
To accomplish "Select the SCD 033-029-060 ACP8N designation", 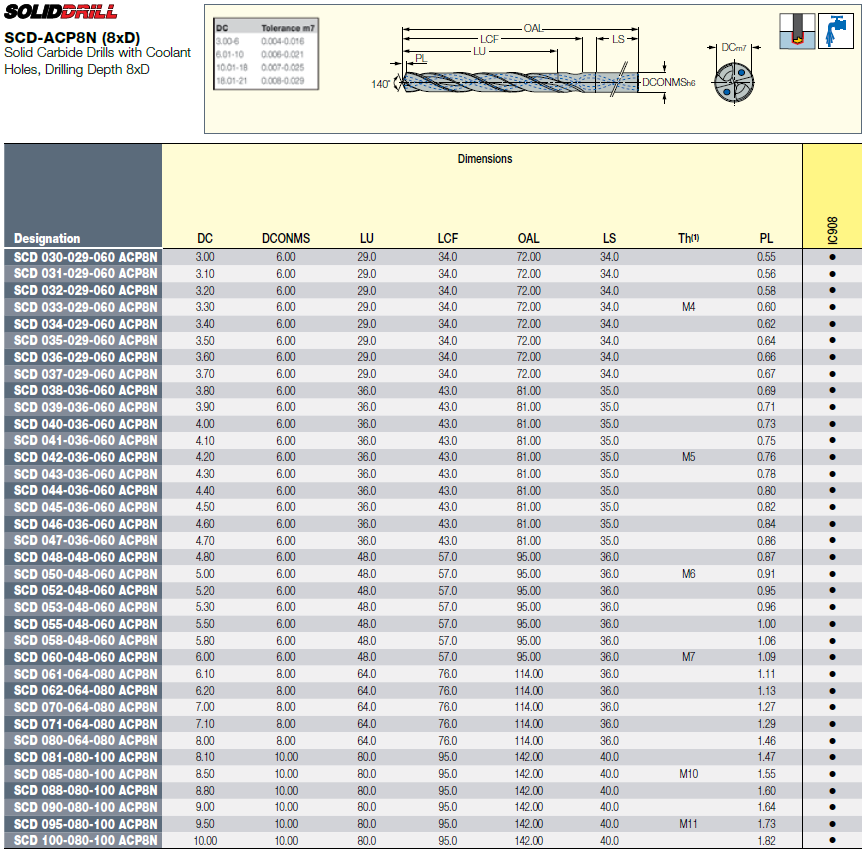I will 86,307.
